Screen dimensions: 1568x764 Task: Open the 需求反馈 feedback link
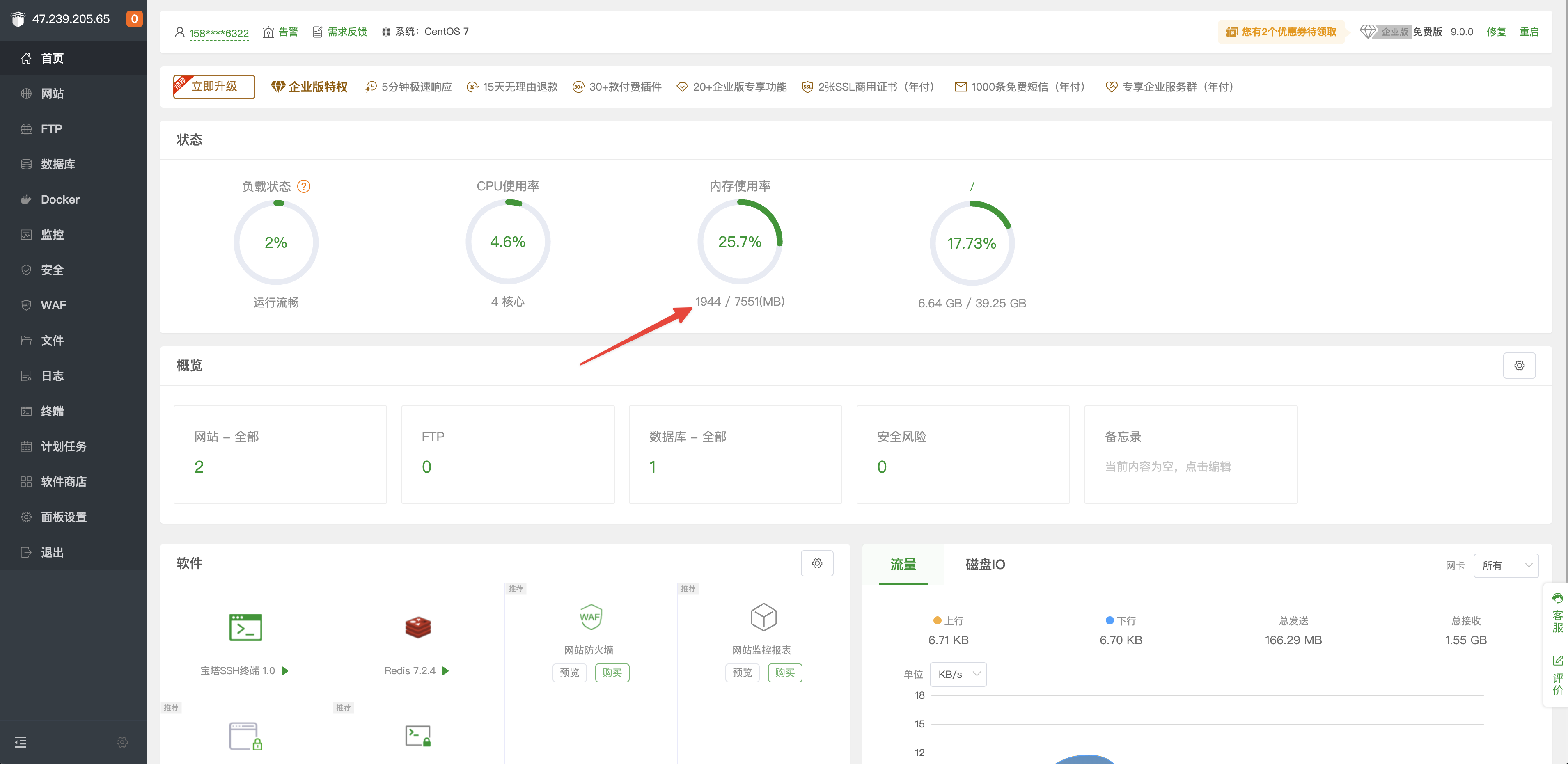(x=339, y=32)
